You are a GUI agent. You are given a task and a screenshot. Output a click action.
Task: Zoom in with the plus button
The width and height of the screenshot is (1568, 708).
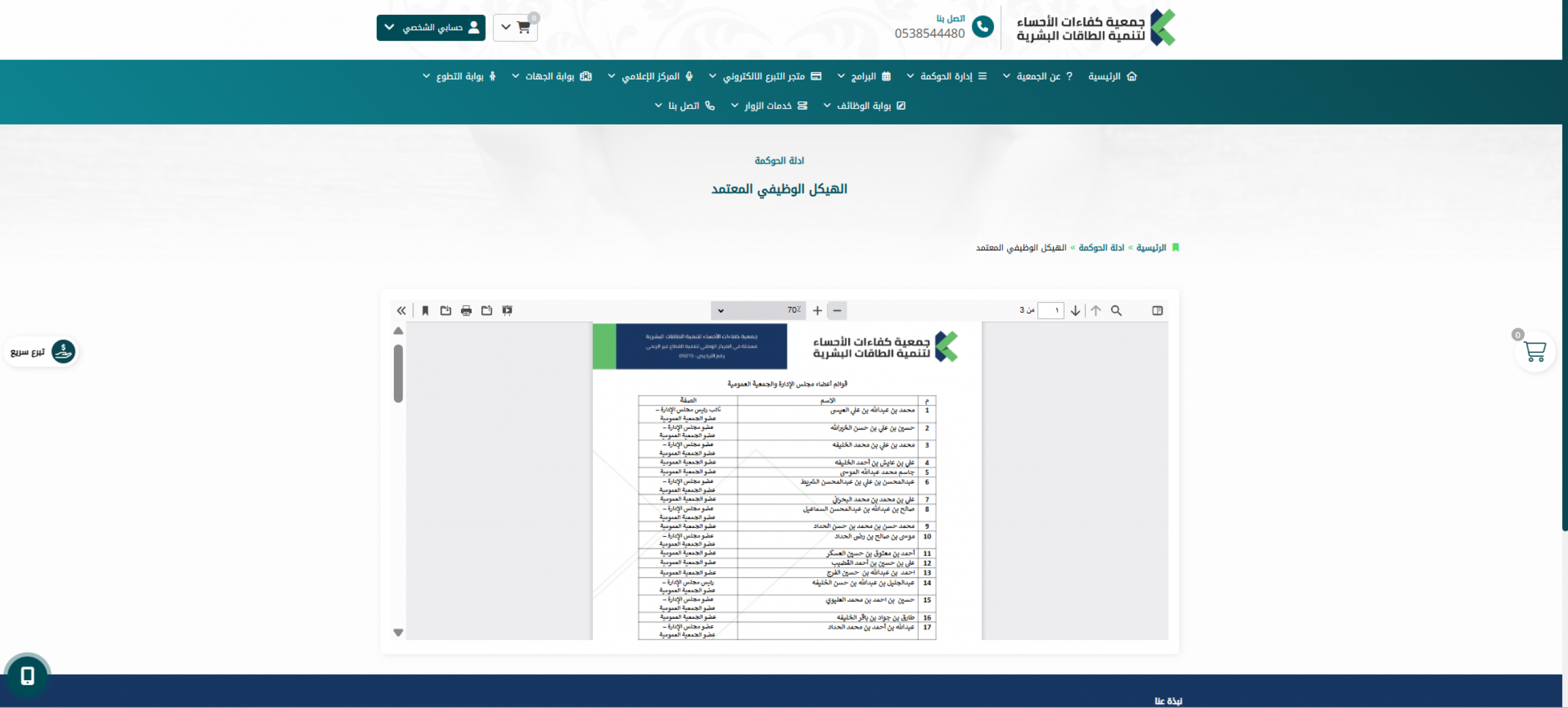[818, 310]
